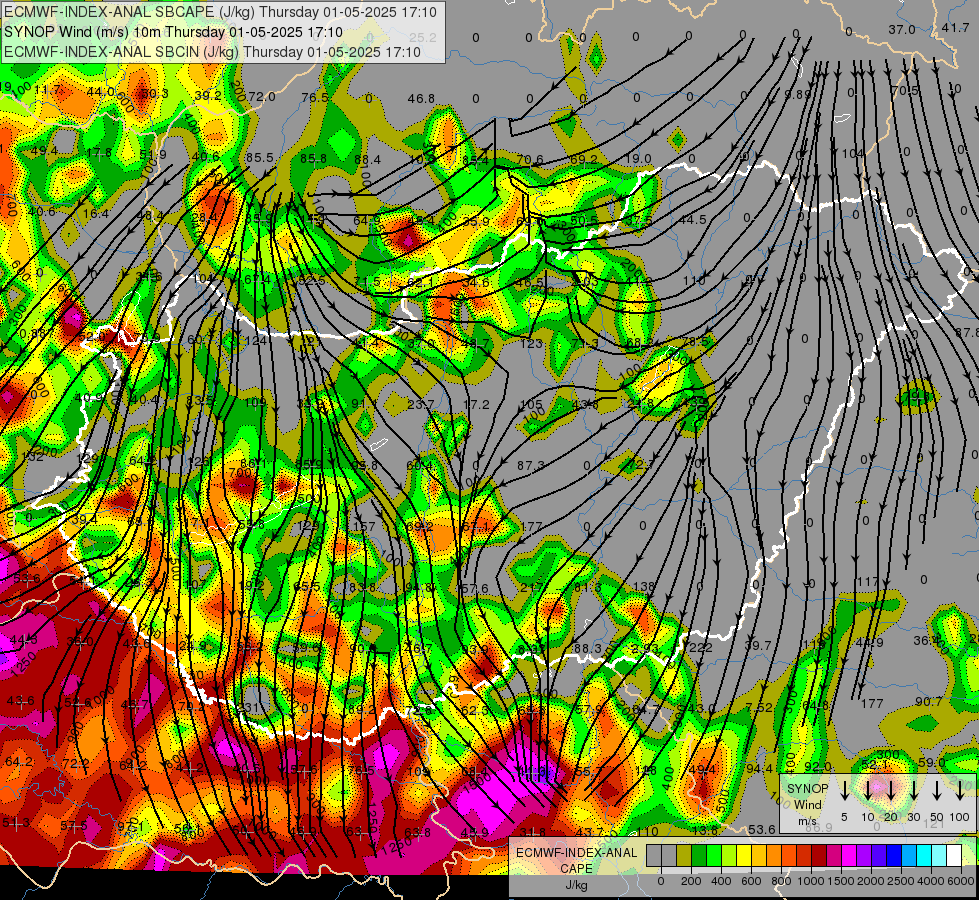Click the map value '92.0'
979x900 pixels.
[818, 766]
